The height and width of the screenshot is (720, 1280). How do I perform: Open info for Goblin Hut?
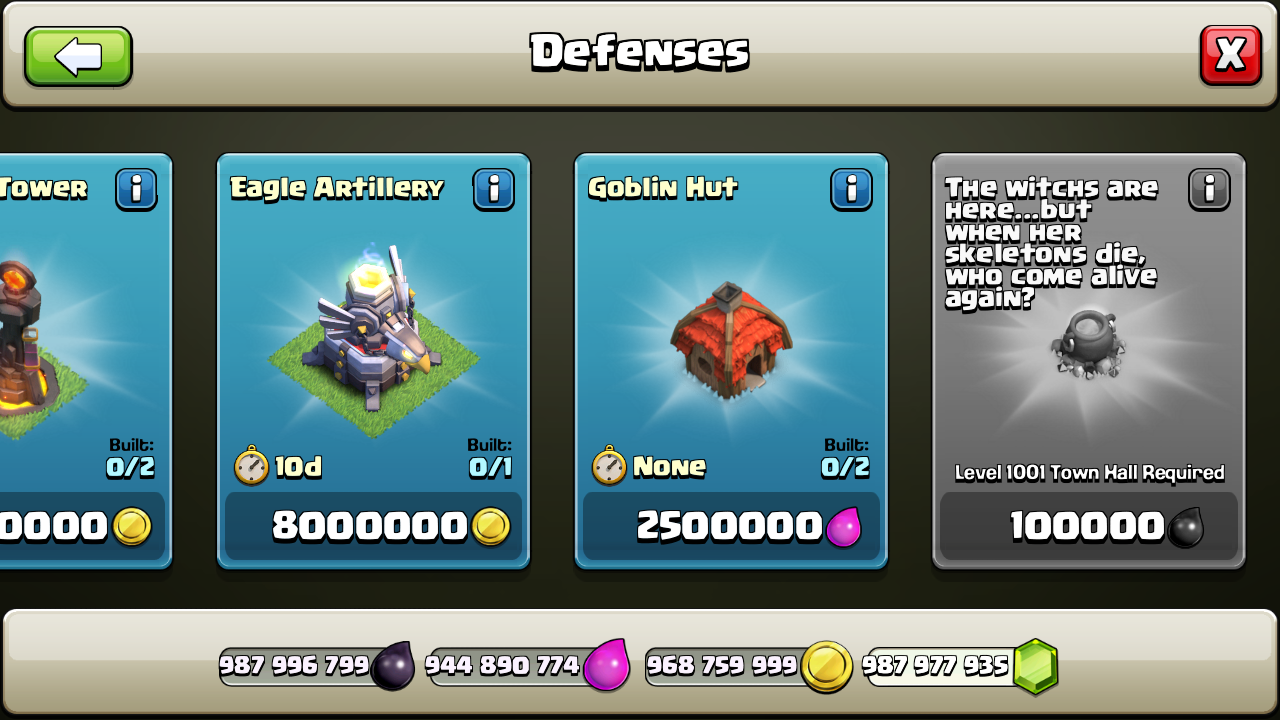(851, 189)
